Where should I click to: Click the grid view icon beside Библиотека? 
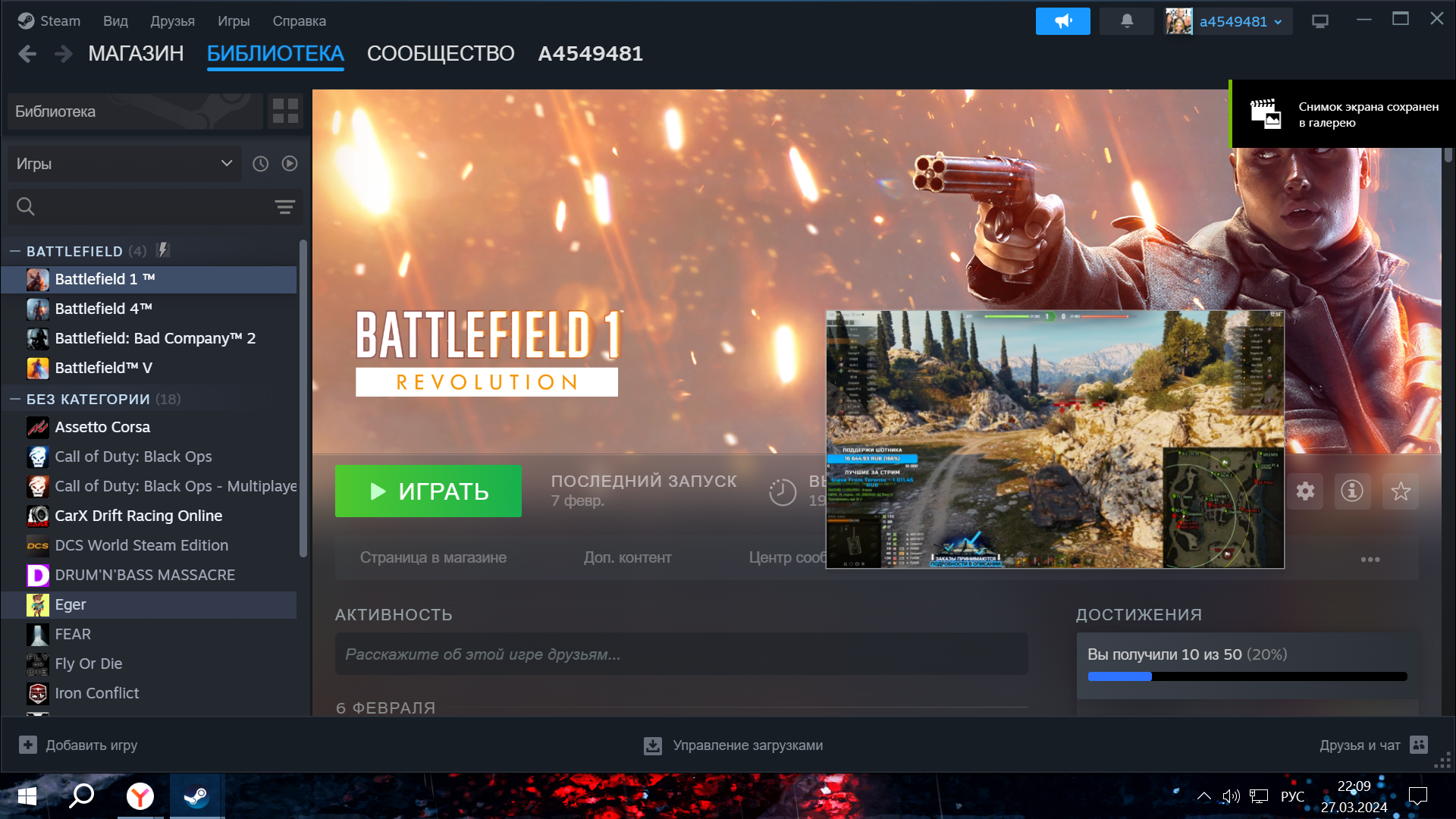[285, 111]
